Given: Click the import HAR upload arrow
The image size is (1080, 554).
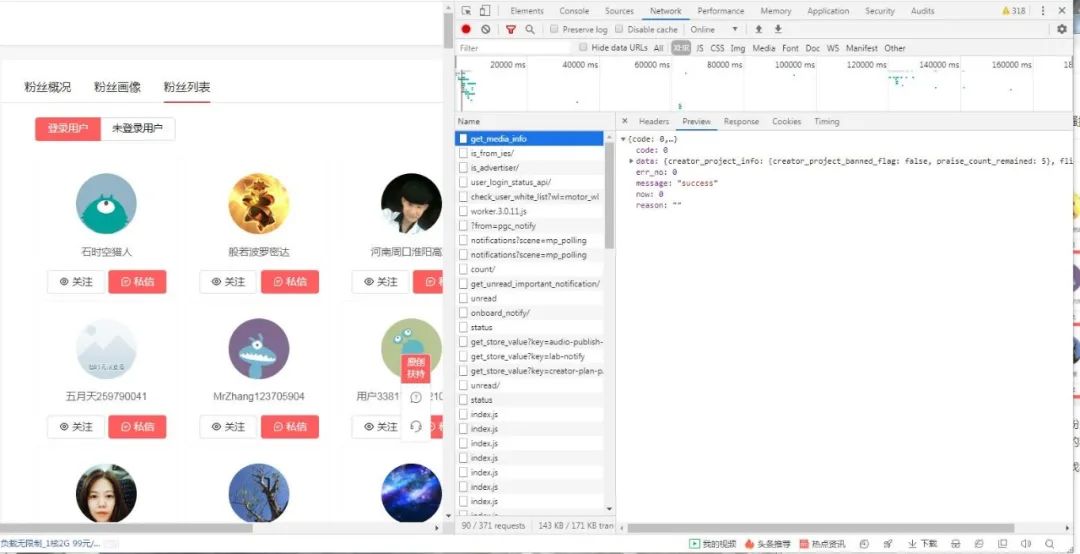Looking at the screenshot, I should (x=758, y=29).
